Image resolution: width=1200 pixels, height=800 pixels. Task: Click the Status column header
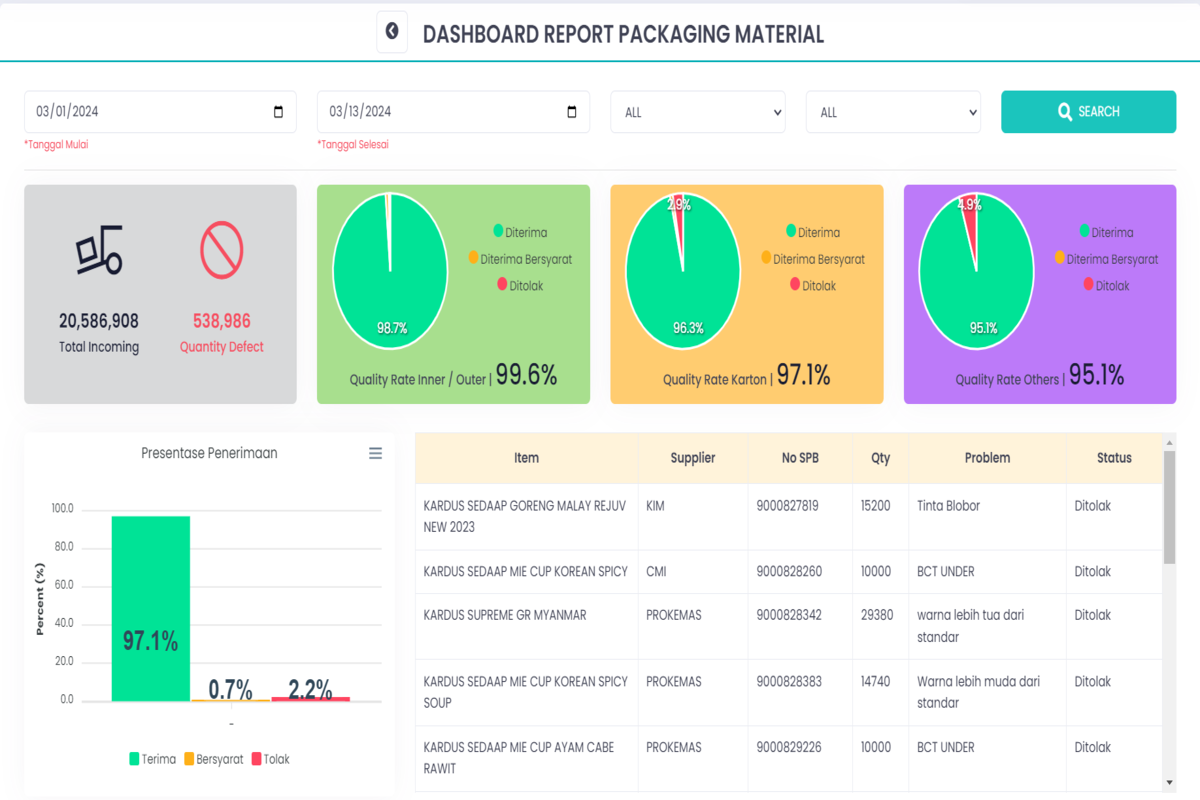pyautogui.click(x=1114, y=458)
